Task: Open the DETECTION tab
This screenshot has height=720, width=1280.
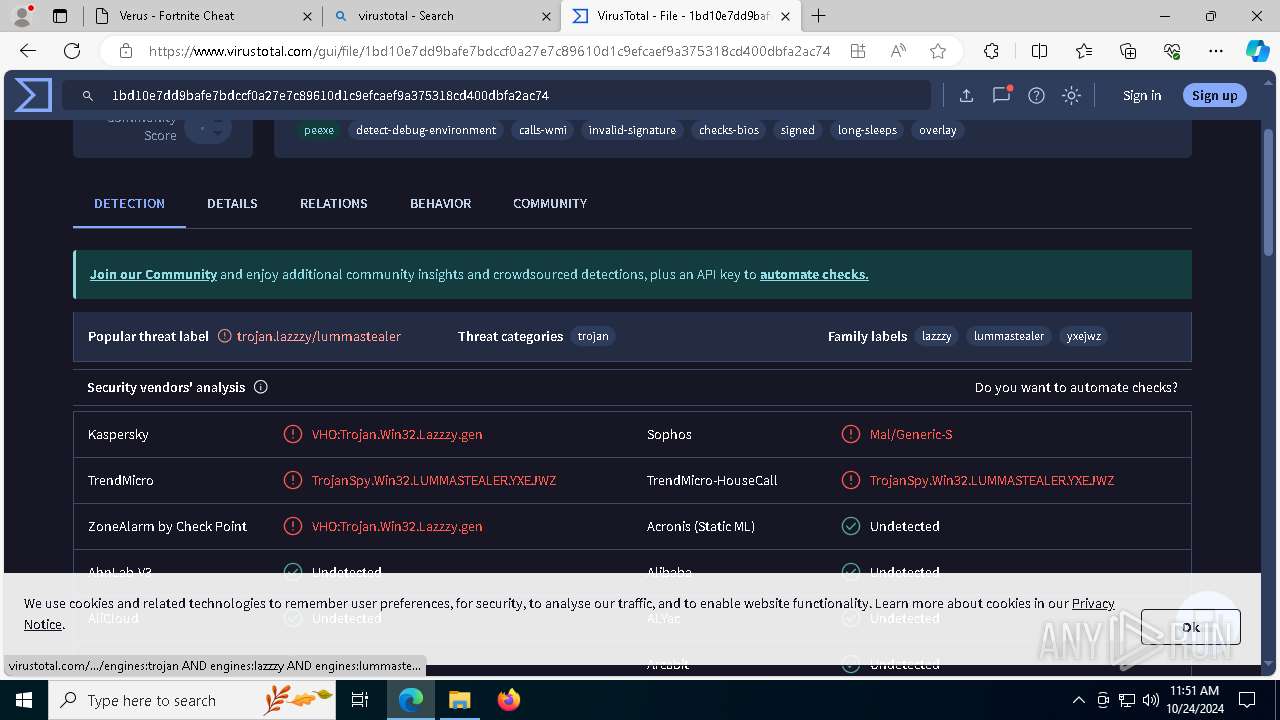Action: pyautogui.click(x=129, y=203)
